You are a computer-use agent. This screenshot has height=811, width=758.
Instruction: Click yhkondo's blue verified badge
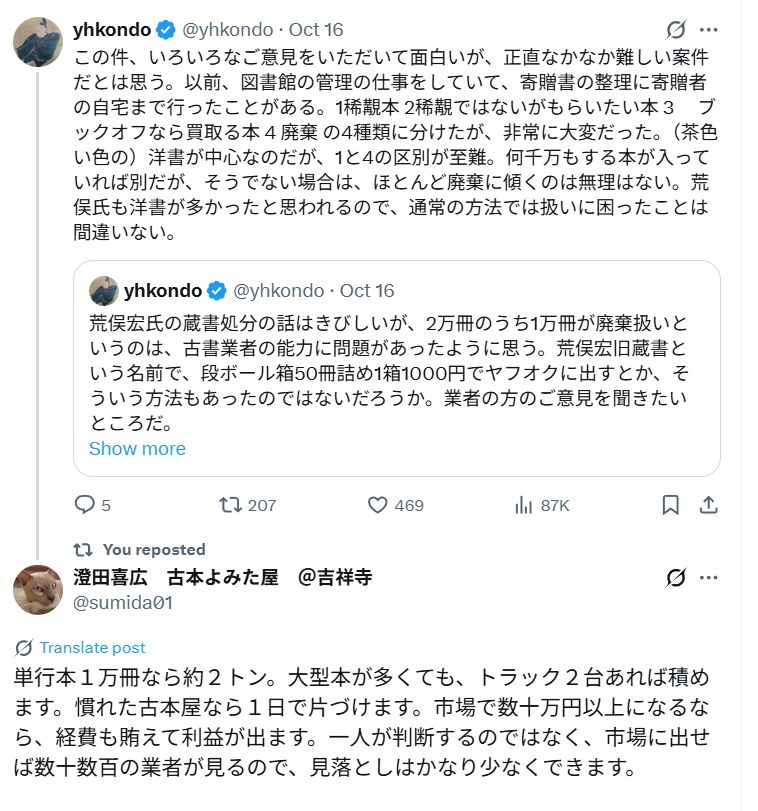tap(165, 30)
